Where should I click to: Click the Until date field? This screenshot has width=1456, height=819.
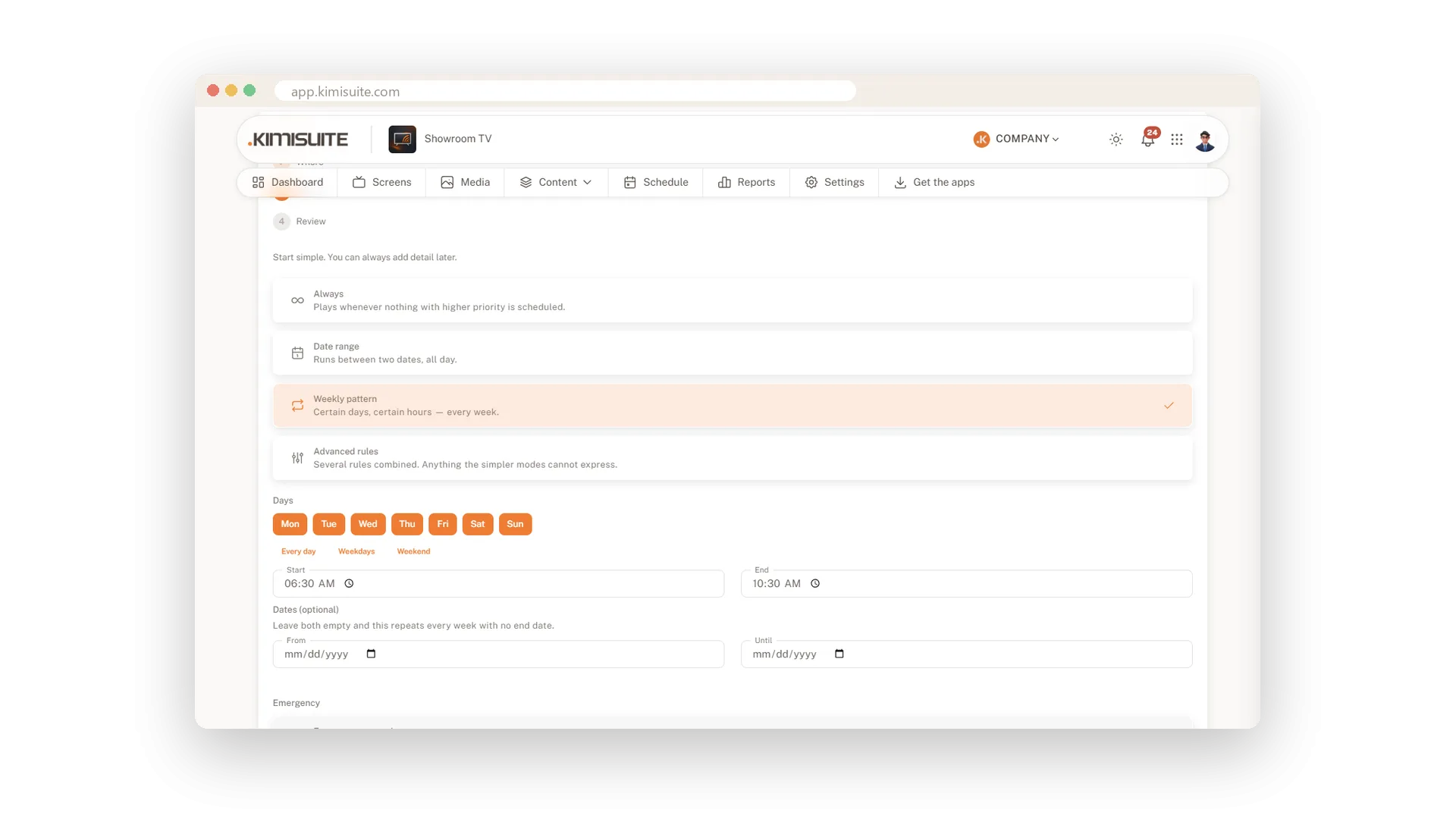pos(966,654)
